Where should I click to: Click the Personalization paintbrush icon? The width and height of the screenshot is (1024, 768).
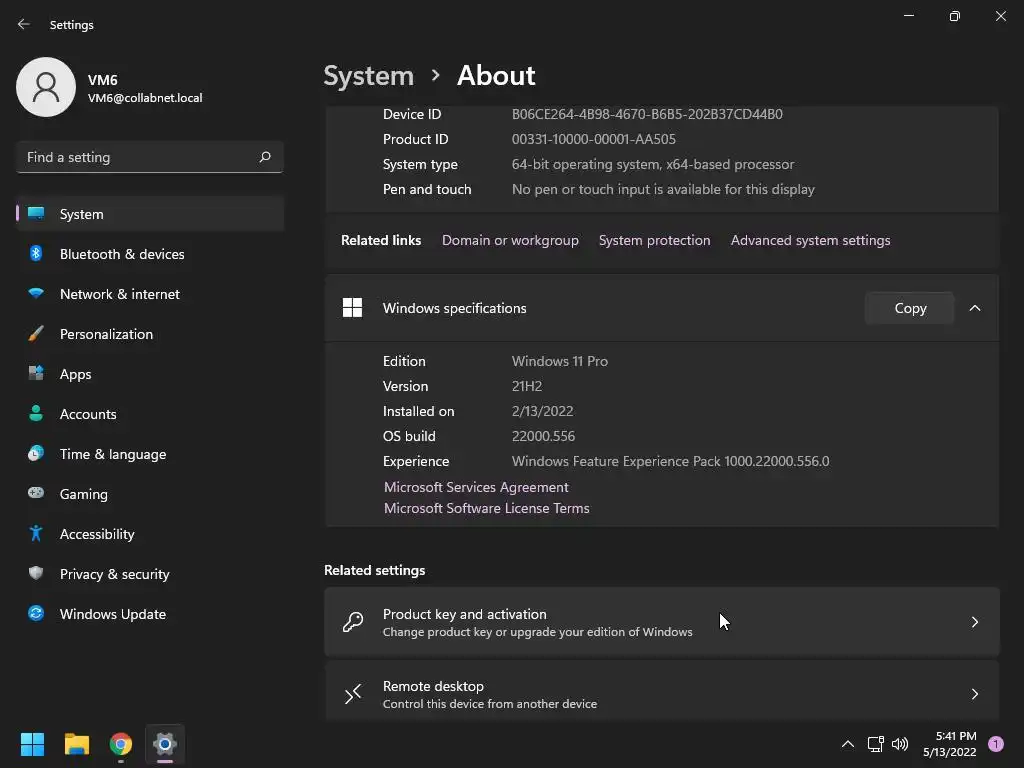(37, 334)
